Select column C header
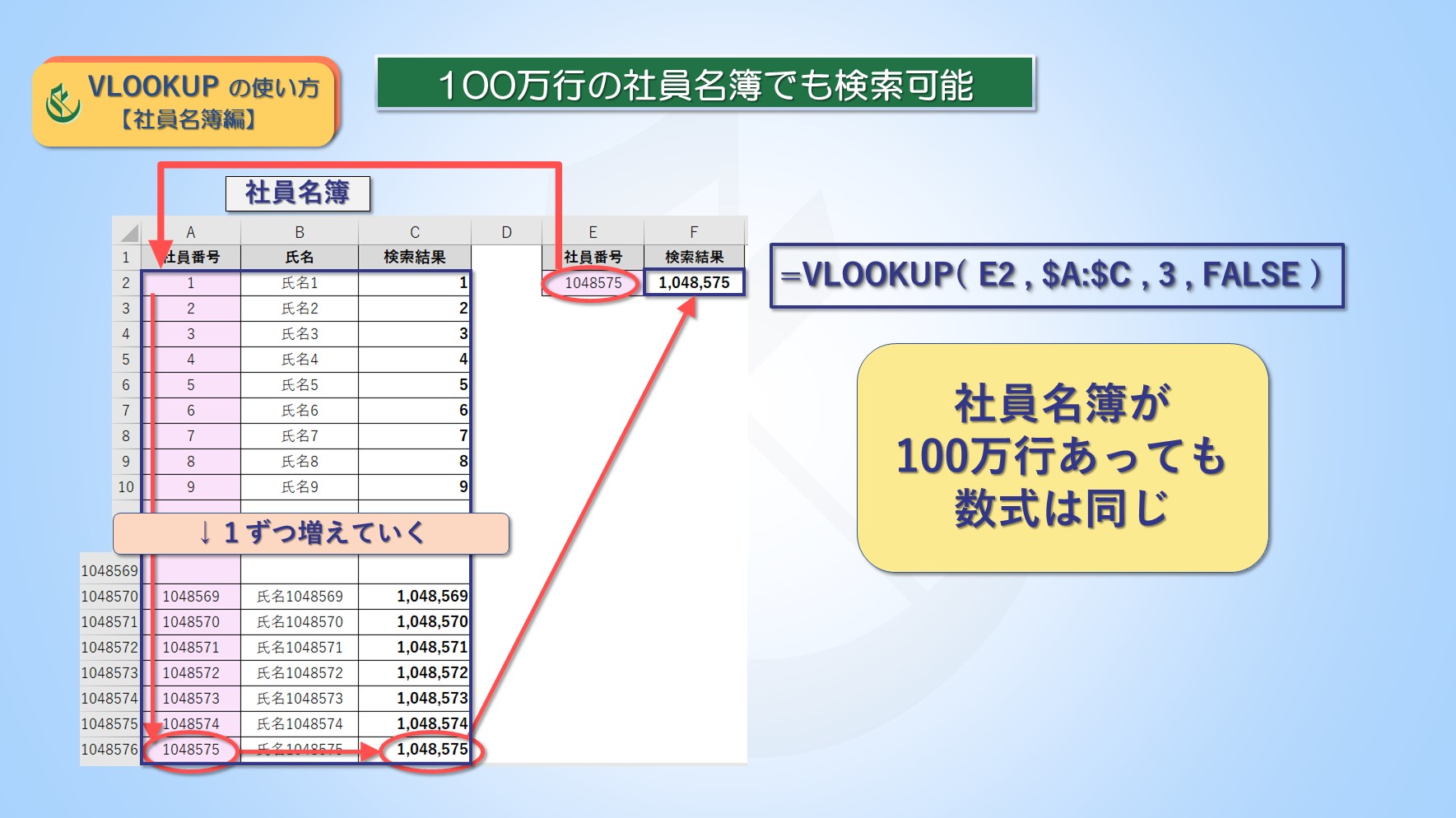1456x818 pixels. point(415,232)
